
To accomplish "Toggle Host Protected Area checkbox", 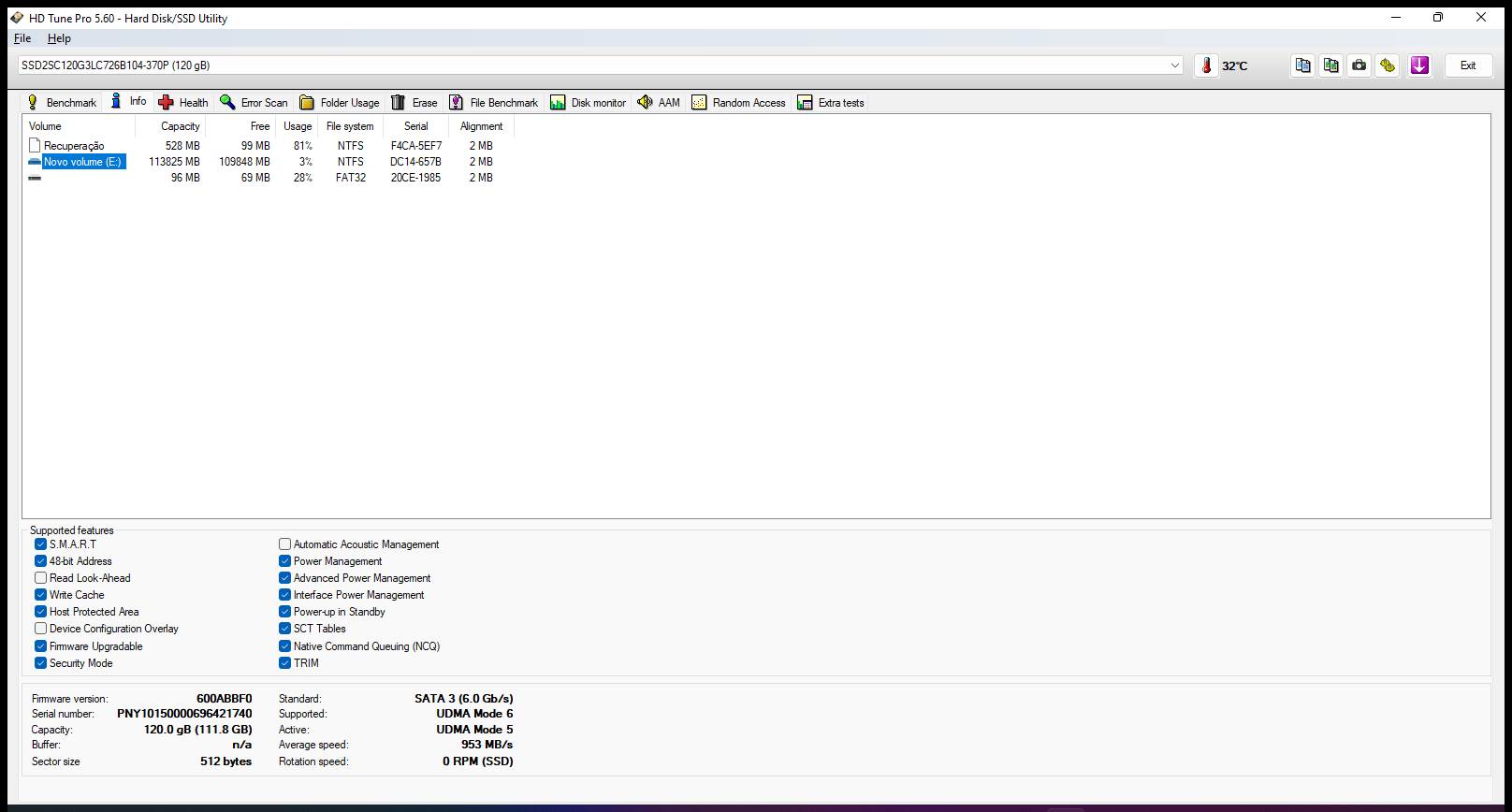I will click(40, 612).
